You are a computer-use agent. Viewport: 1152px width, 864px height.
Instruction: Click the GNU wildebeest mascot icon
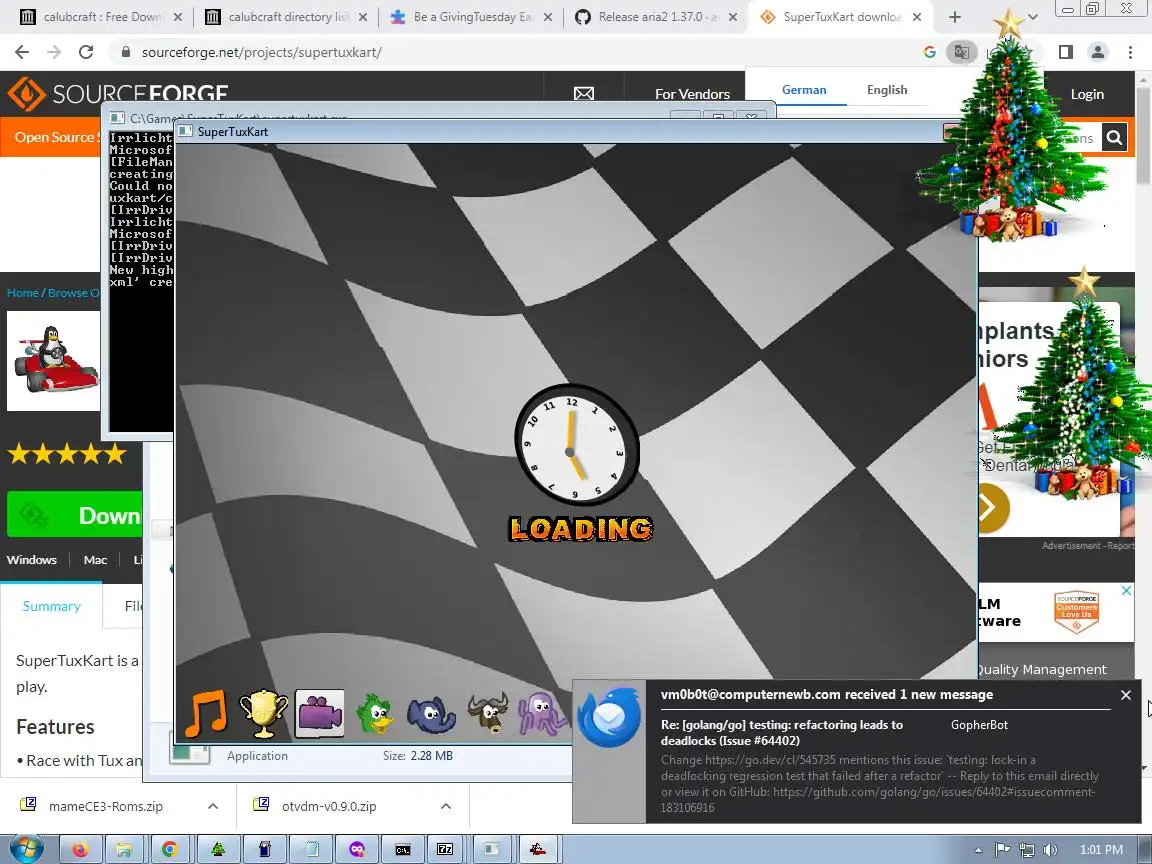click(487, 713)
